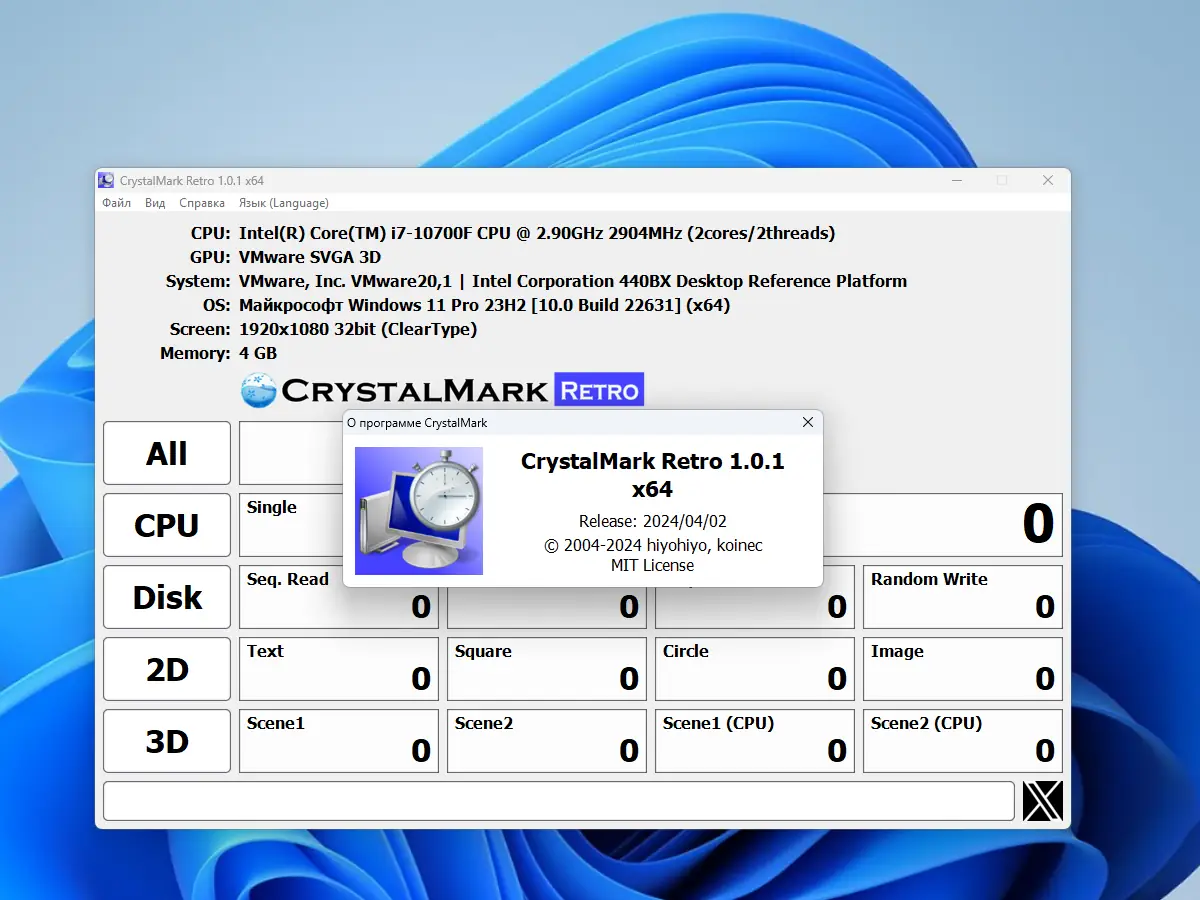This screenshot has height=900, width=1200.
Task: Click the '1920x1080 32bit (ClearType)' screen text
Action: pyautogui.click(x=358, y=329)
